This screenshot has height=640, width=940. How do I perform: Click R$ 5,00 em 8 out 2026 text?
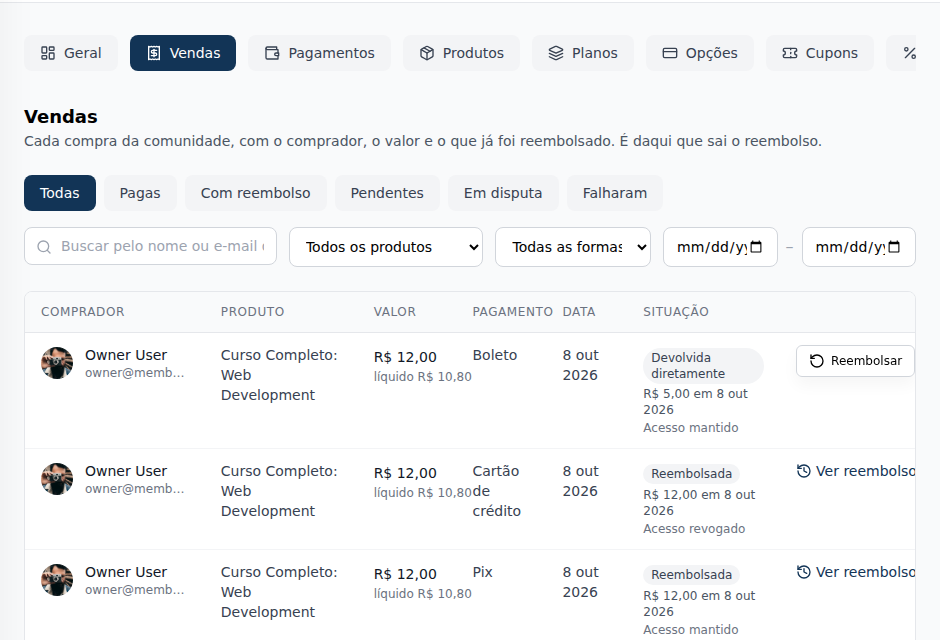point(695,401)
